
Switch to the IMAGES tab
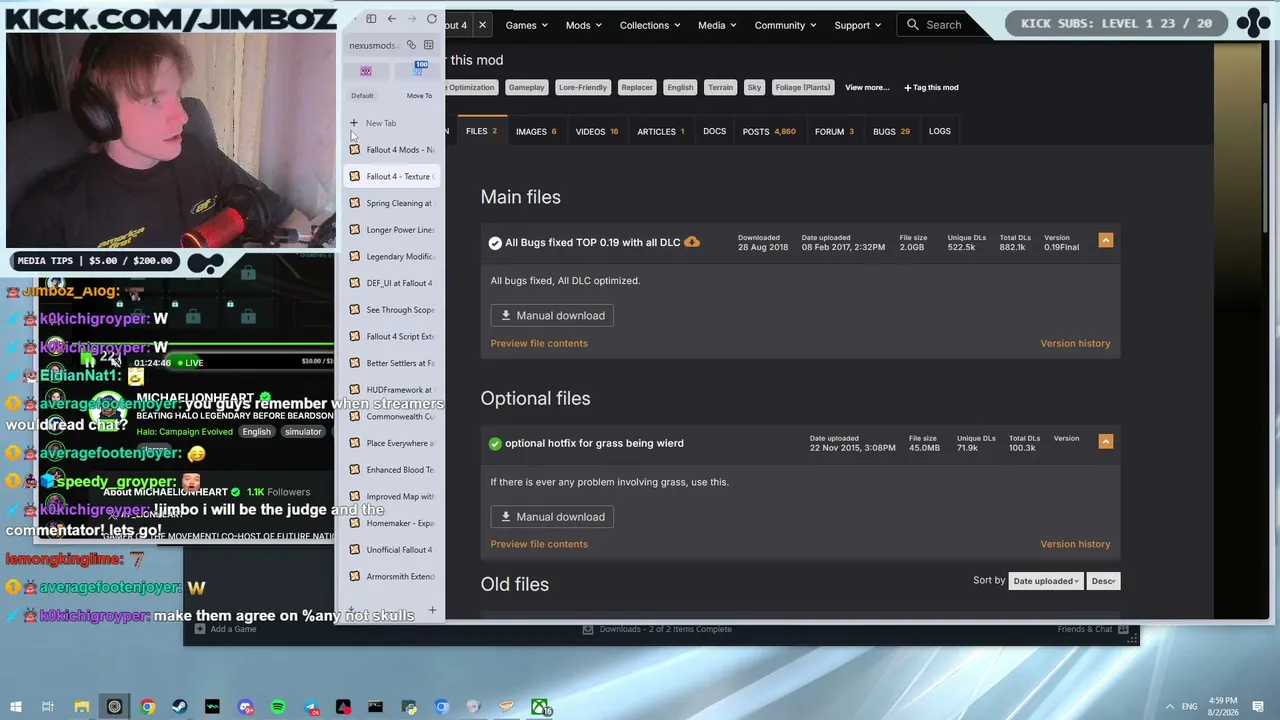point(536,131)
